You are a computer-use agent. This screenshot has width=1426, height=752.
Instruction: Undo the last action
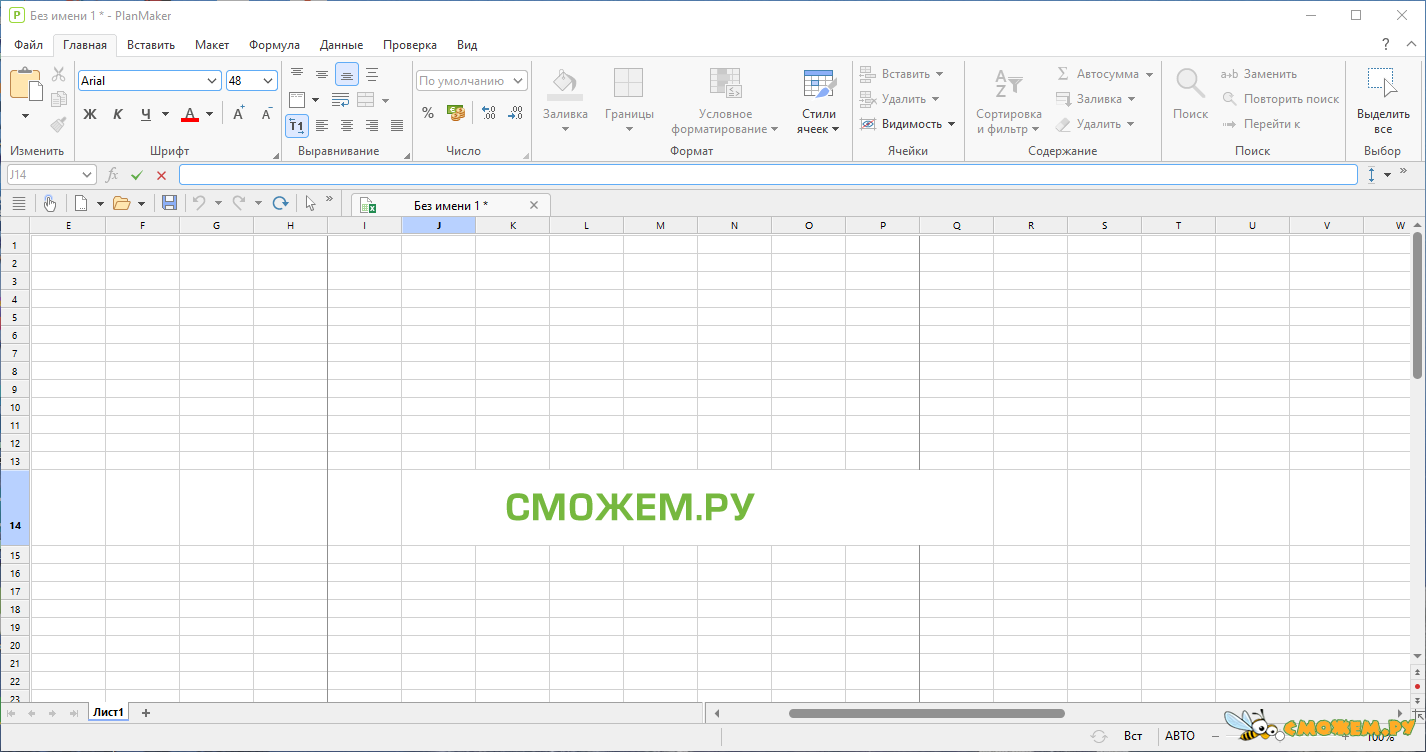coord(198,203)
